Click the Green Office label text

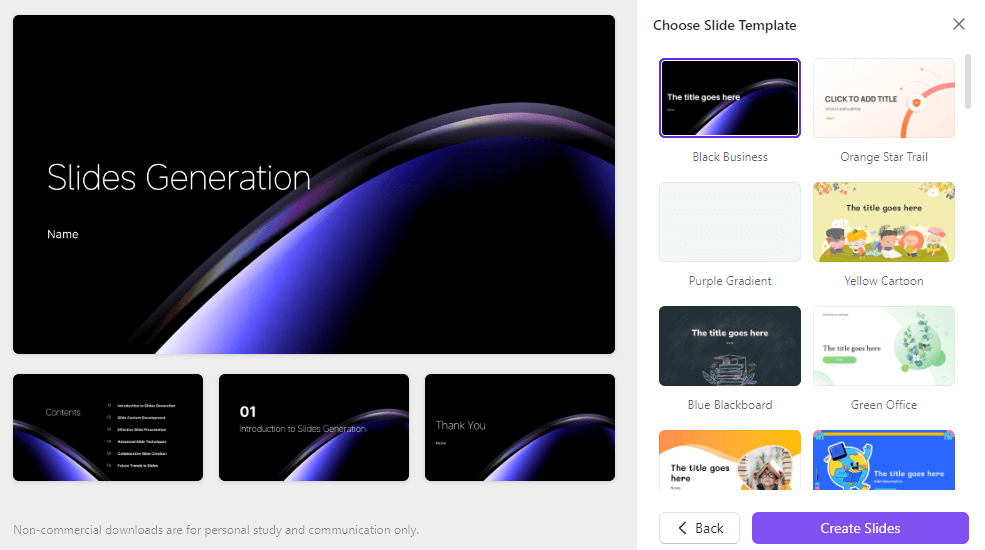[x=884, y=405]
